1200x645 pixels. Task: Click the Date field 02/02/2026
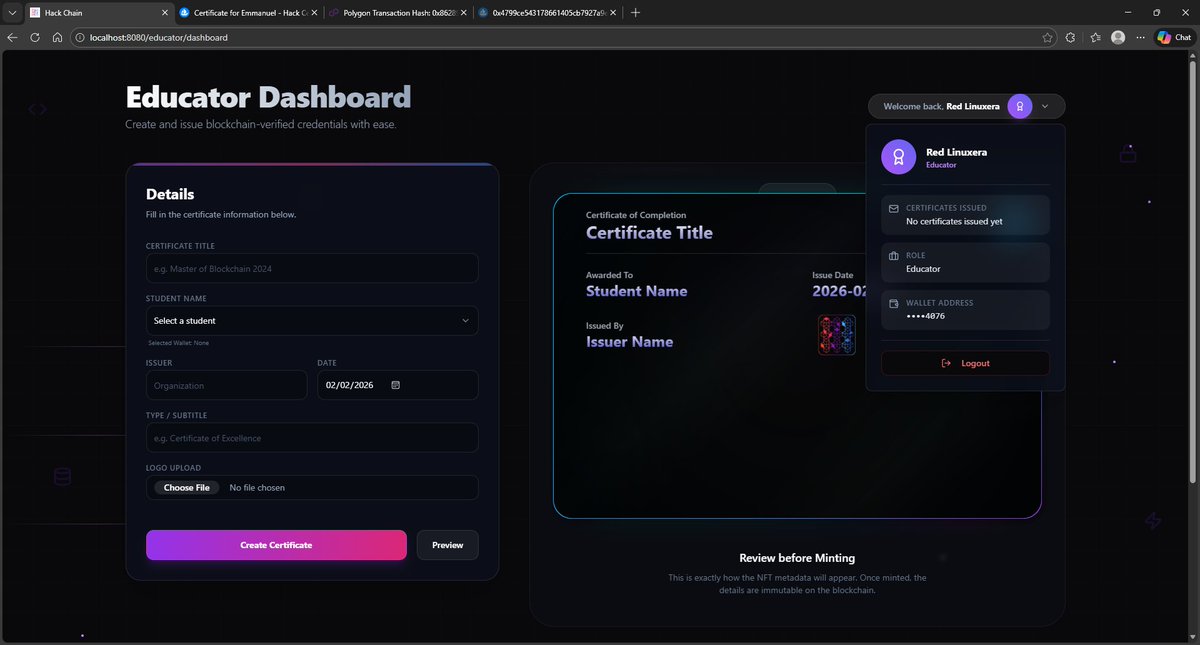tap(397, 385)
